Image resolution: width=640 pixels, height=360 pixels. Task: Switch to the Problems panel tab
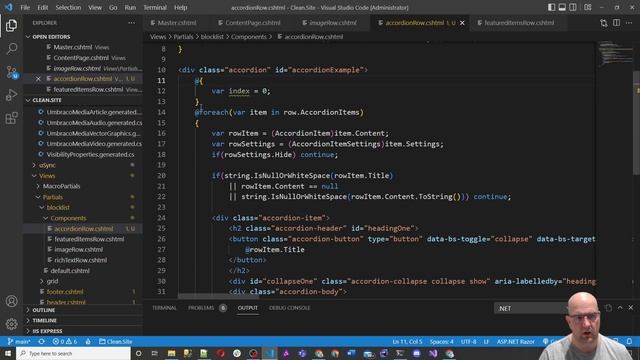(x=201, y=308)
